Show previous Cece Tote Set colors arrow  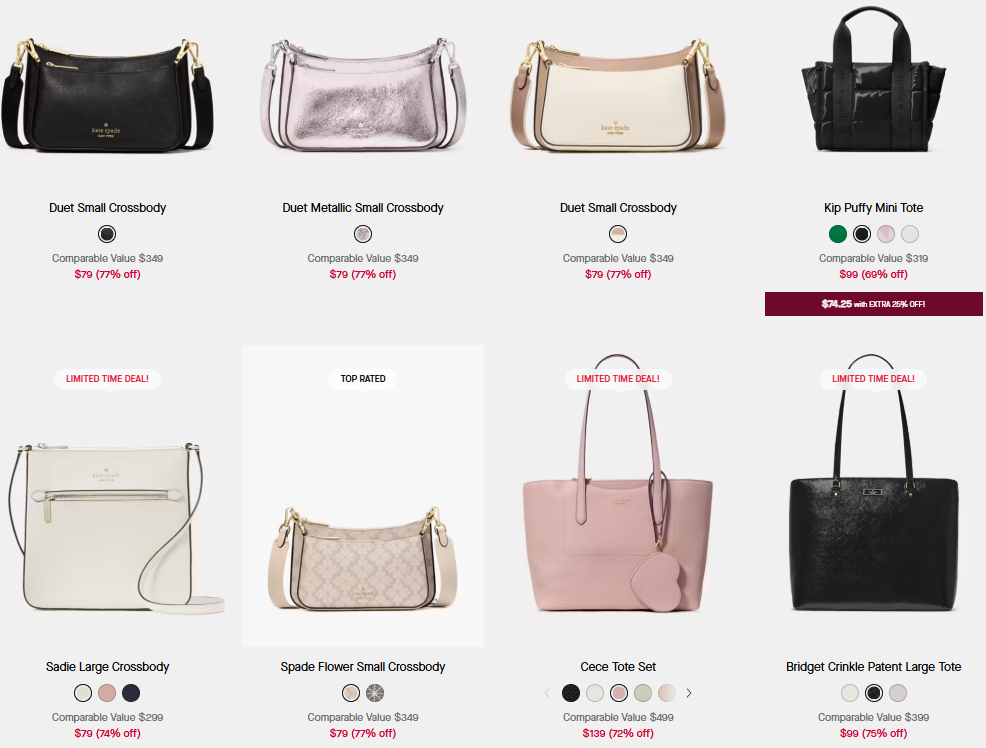(x=547, y=693)
